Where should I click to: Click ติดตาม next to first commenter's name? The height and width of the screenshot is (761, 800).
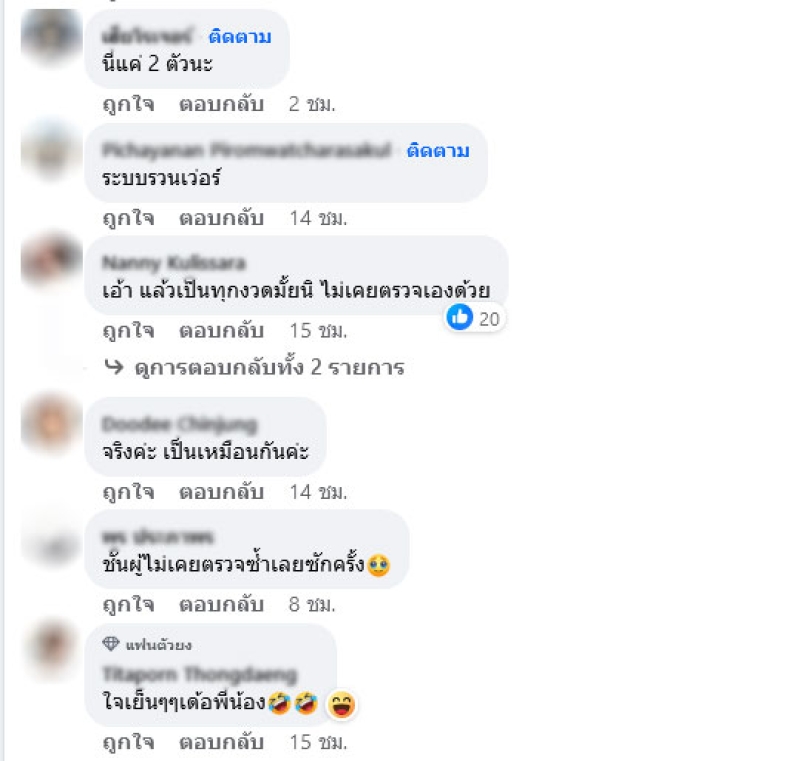pos(240,37)
